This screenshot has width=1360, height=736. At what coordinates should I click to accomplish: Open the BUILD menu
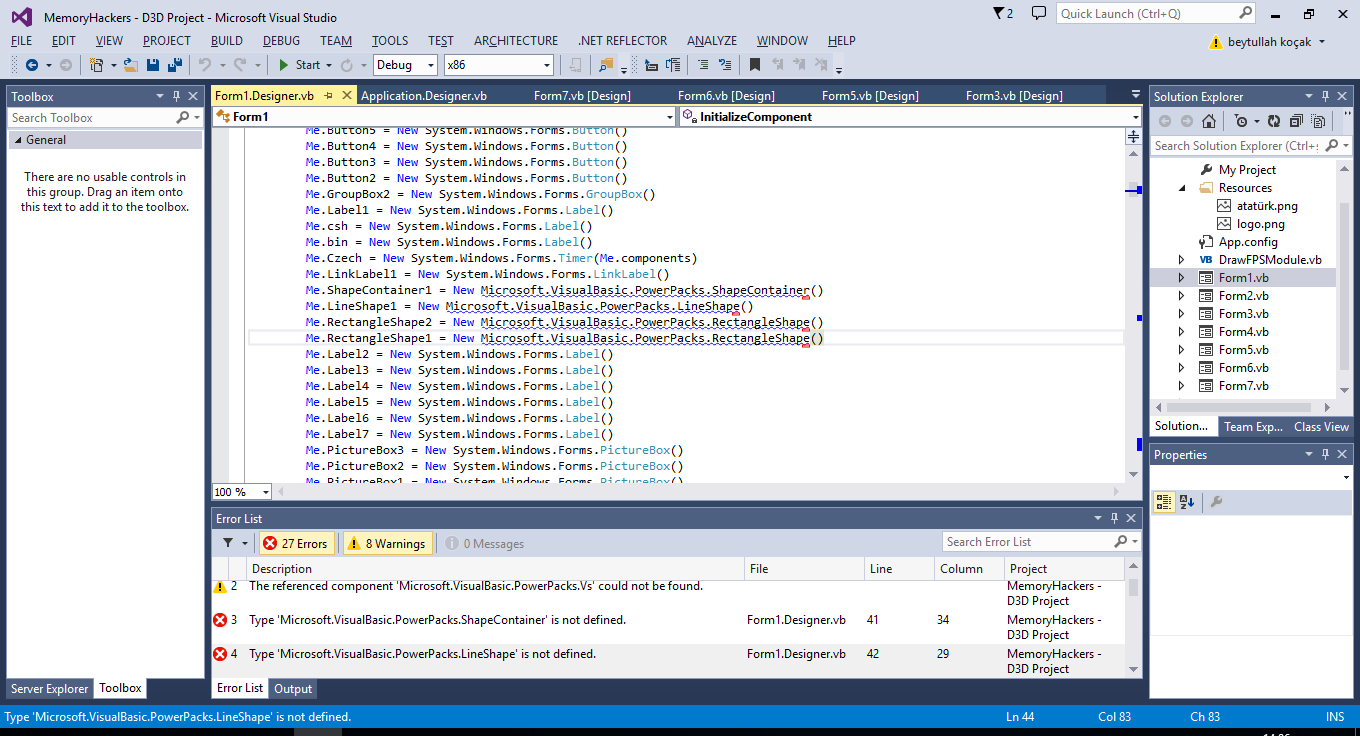[x=227, y=41]
